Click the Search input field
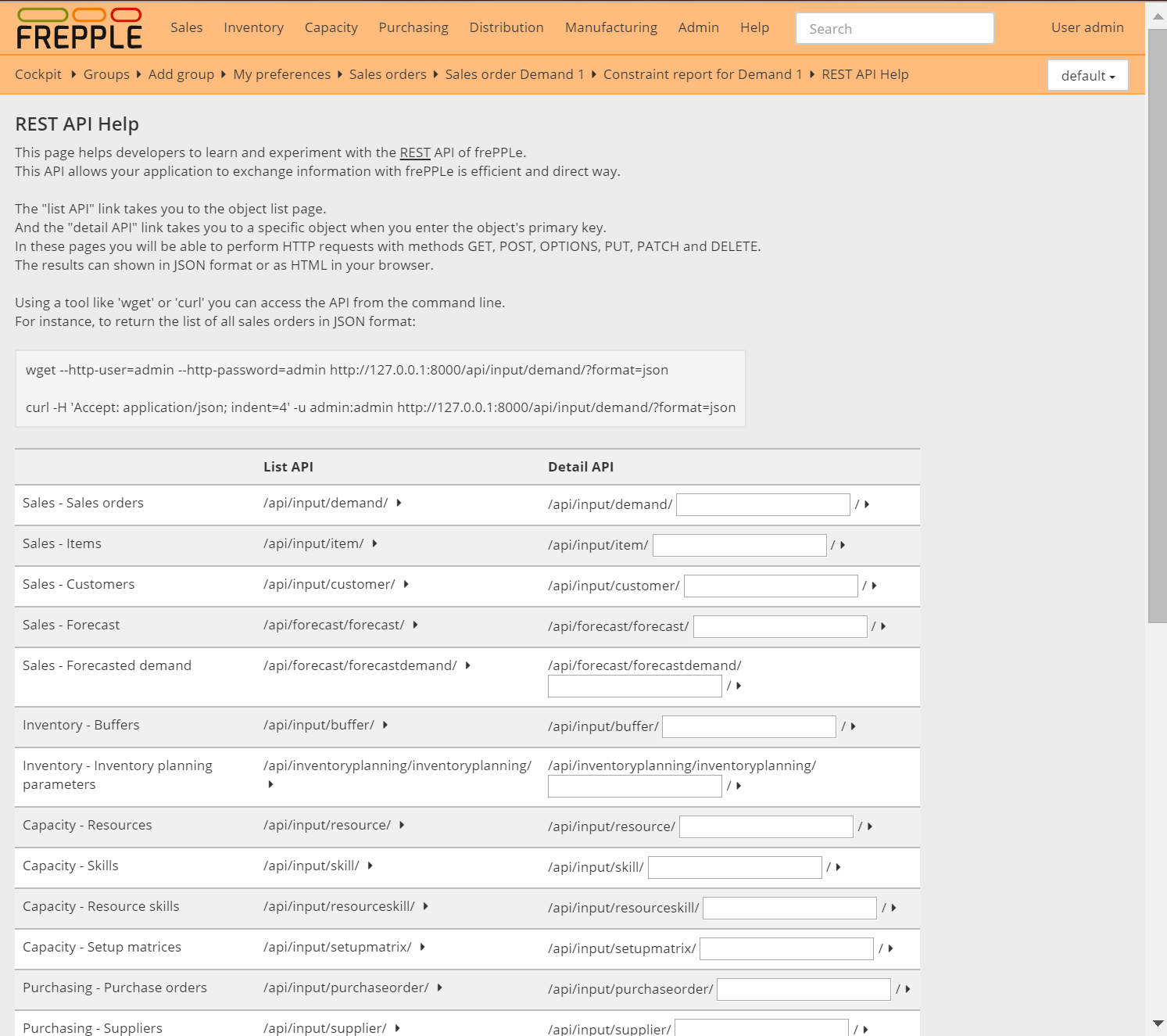 (894, 28)
